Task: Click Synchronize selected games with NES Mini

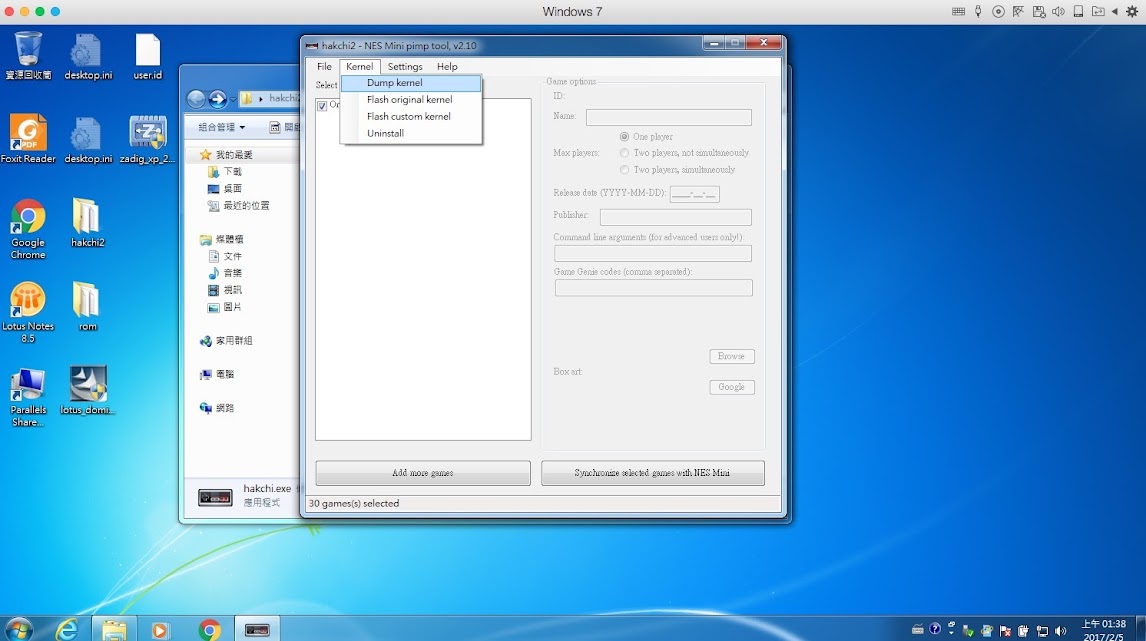Action: [x=653, y=473]
